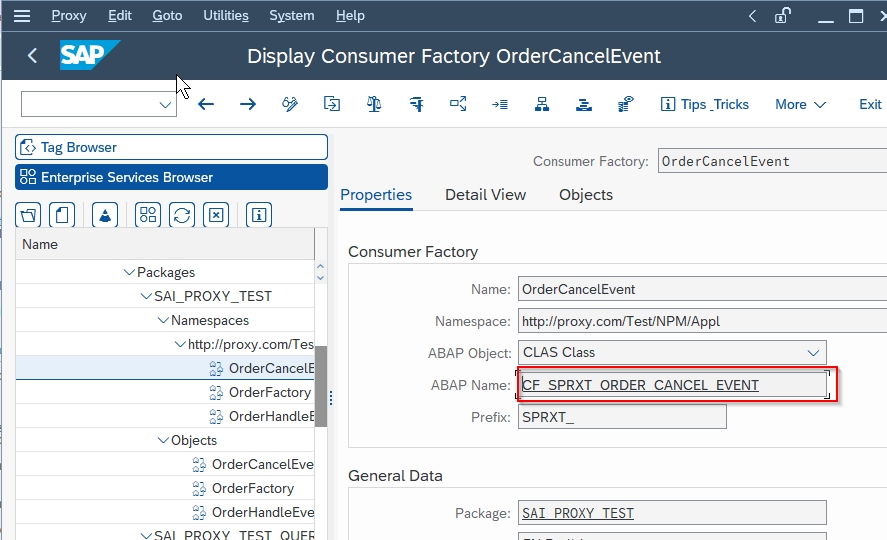Click the back arrow toolbar icon

tap(206, 104)
